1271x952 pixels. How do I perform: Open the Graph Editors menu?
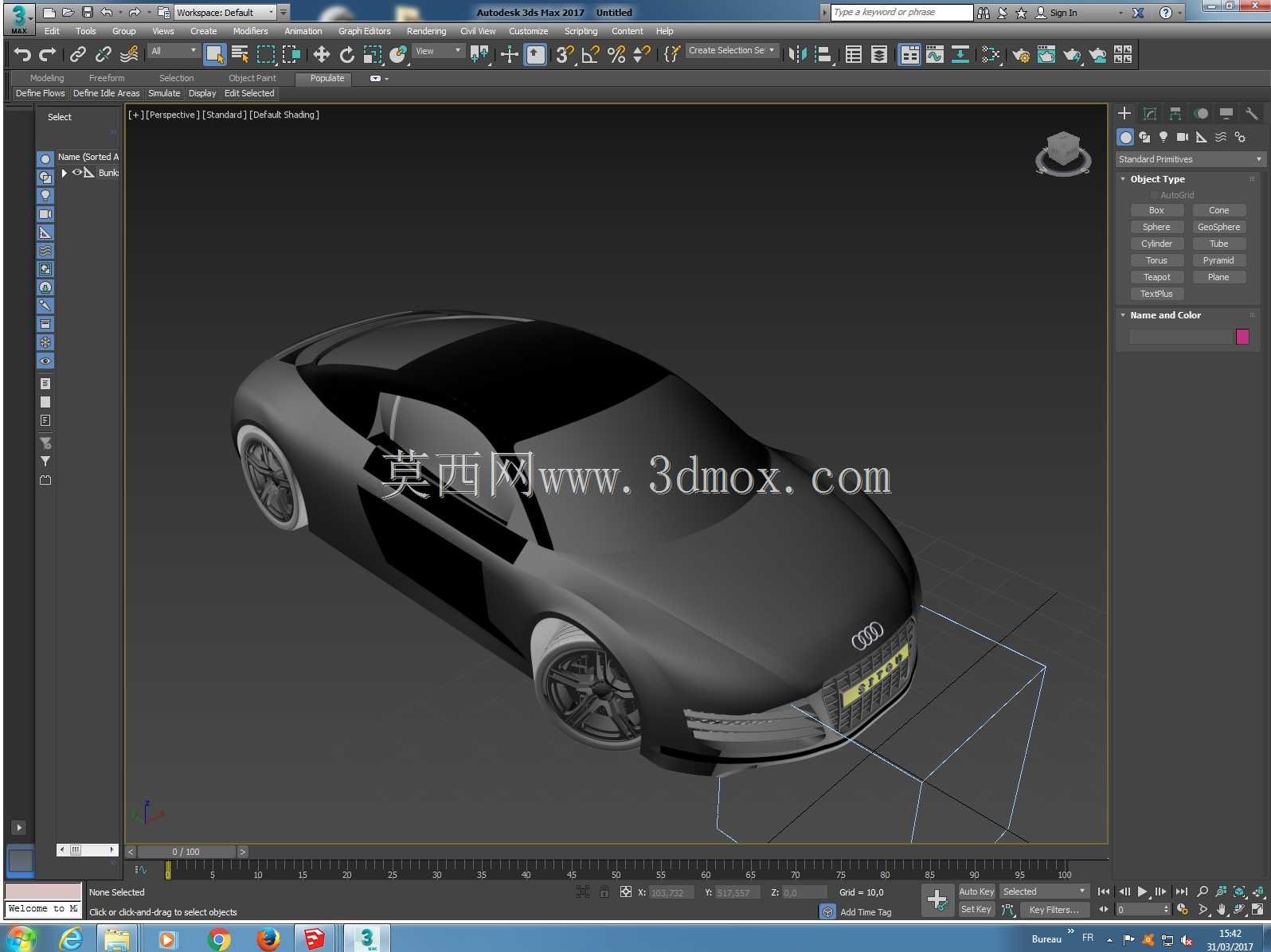[364, 31]
